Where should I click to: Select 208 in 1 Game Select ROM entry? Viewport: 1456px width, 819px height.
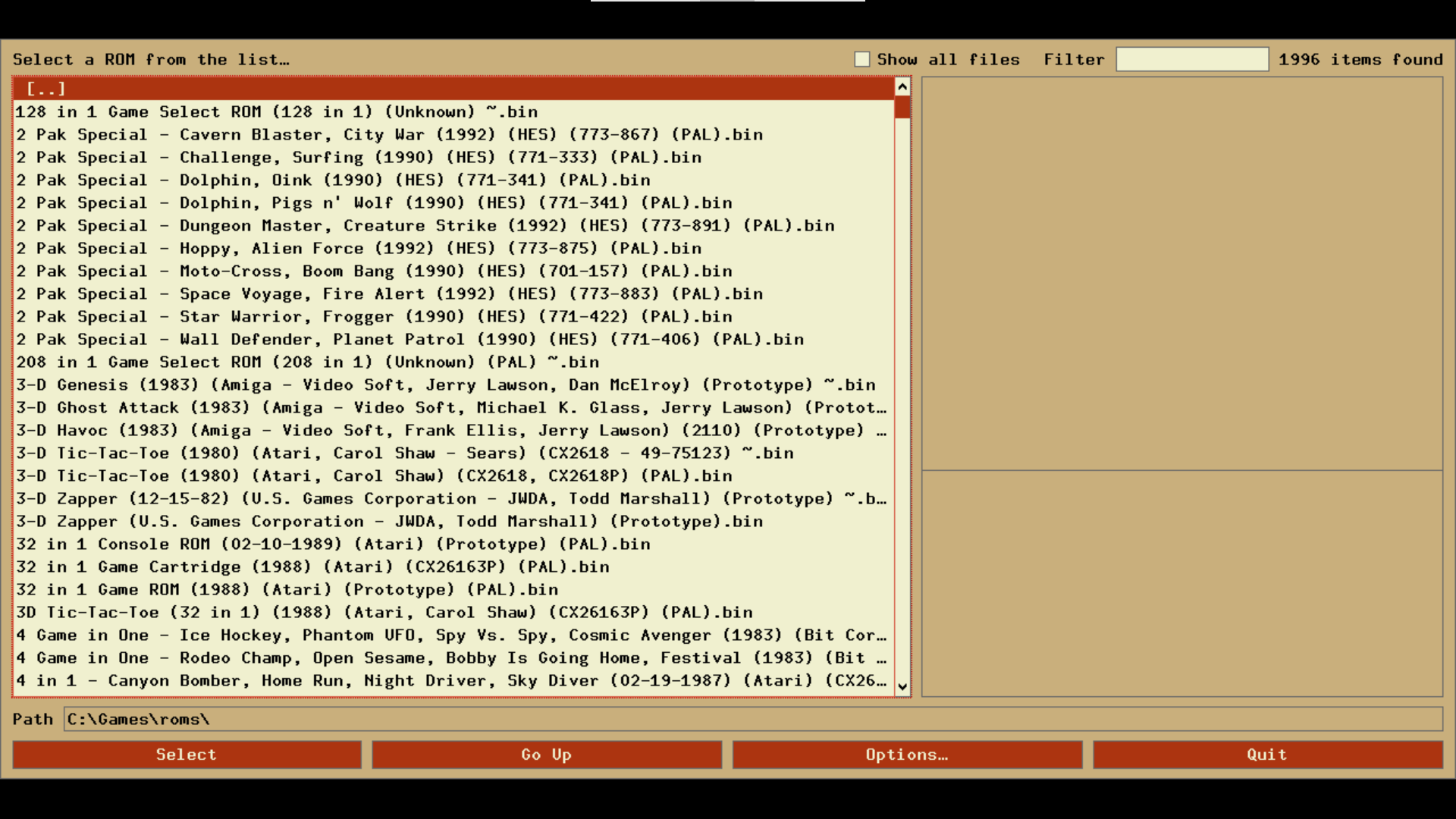pyautogui.click(x=453, y=362)
